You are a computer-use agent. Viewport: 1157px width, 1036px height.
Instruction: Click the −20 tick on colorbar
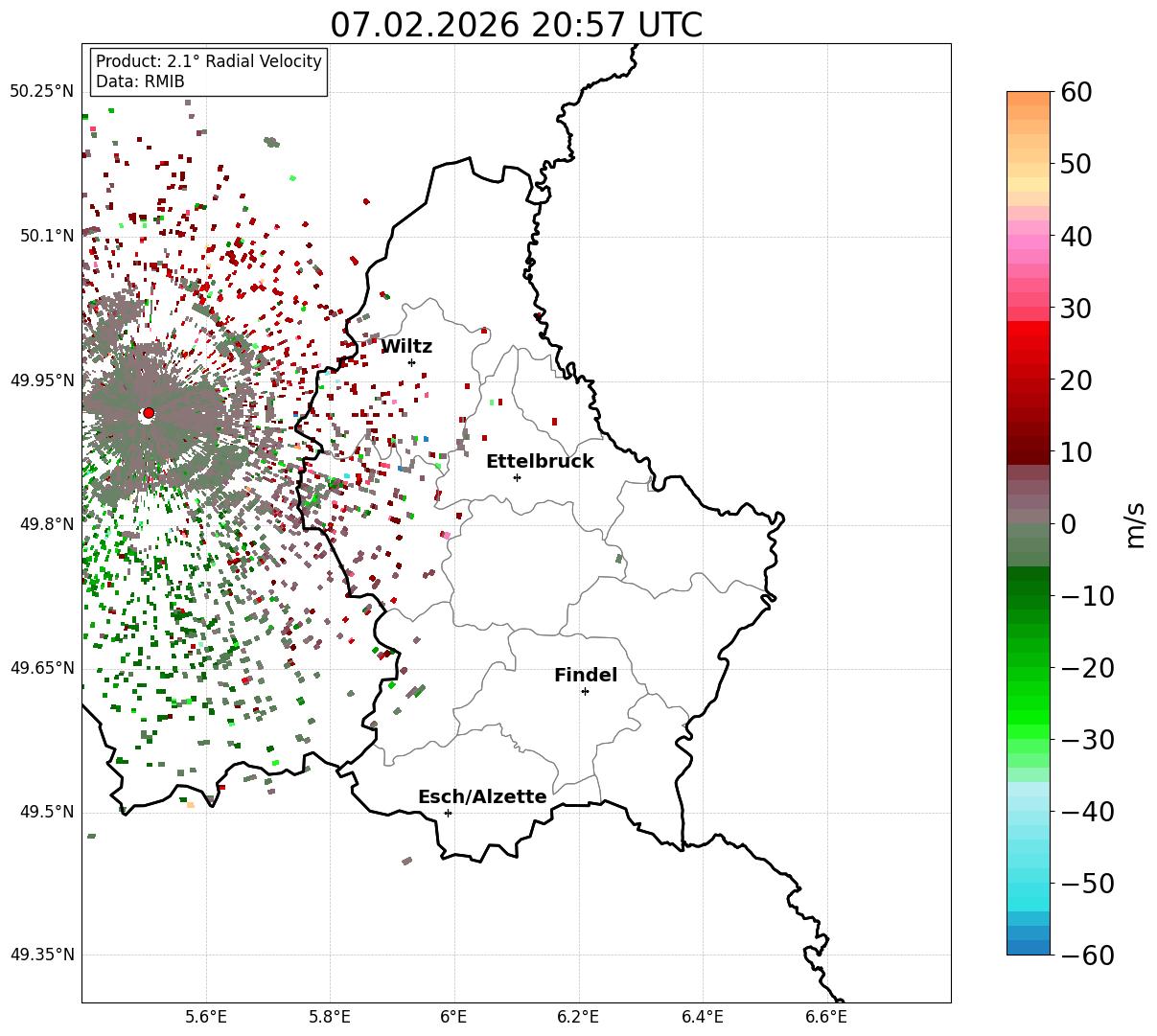[x=1088, y=668]
